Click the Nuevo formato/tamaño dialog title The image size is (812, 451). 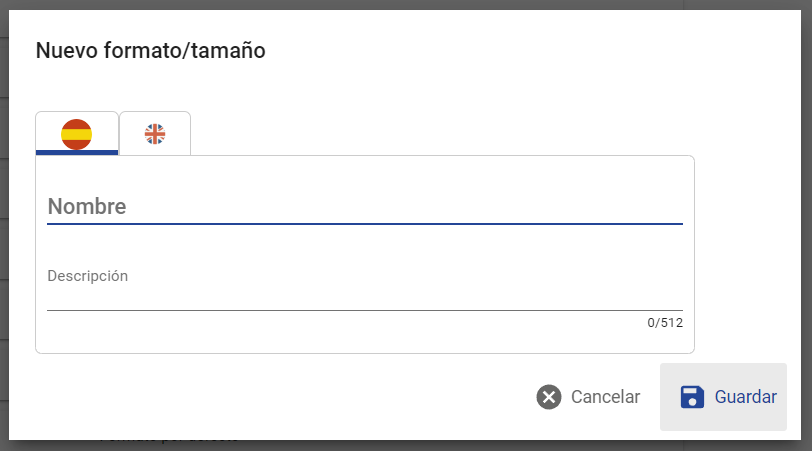151,51
